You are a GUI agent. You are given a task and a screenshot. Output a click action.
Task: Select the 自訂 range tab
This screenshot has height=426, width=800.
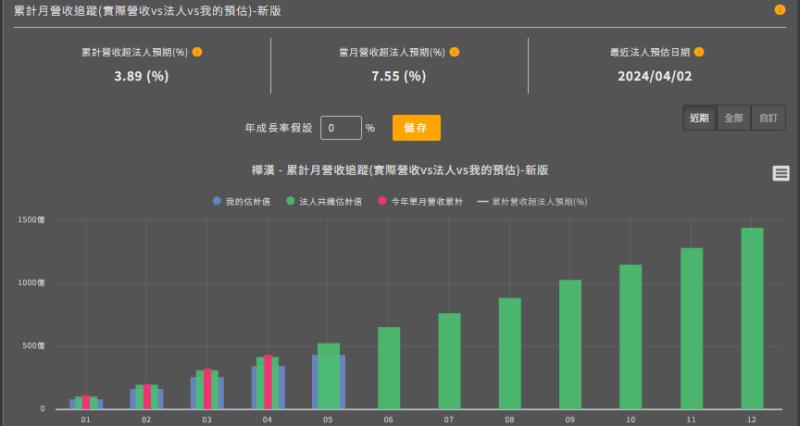tap(768, 118)
